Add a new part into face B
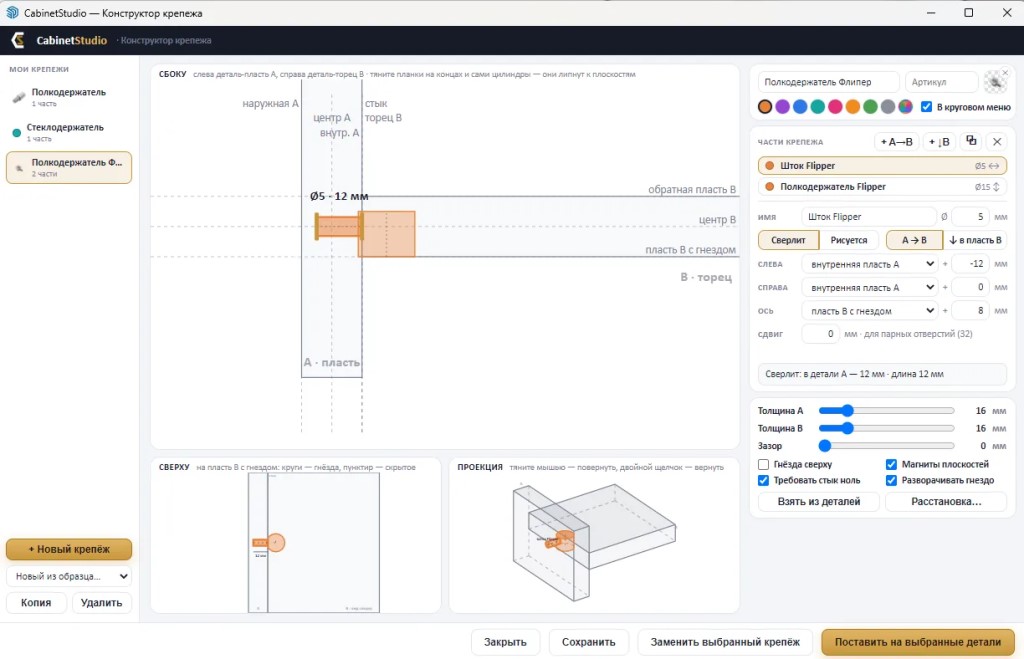This screenshot has width=1024, height=659. point(939,141)
